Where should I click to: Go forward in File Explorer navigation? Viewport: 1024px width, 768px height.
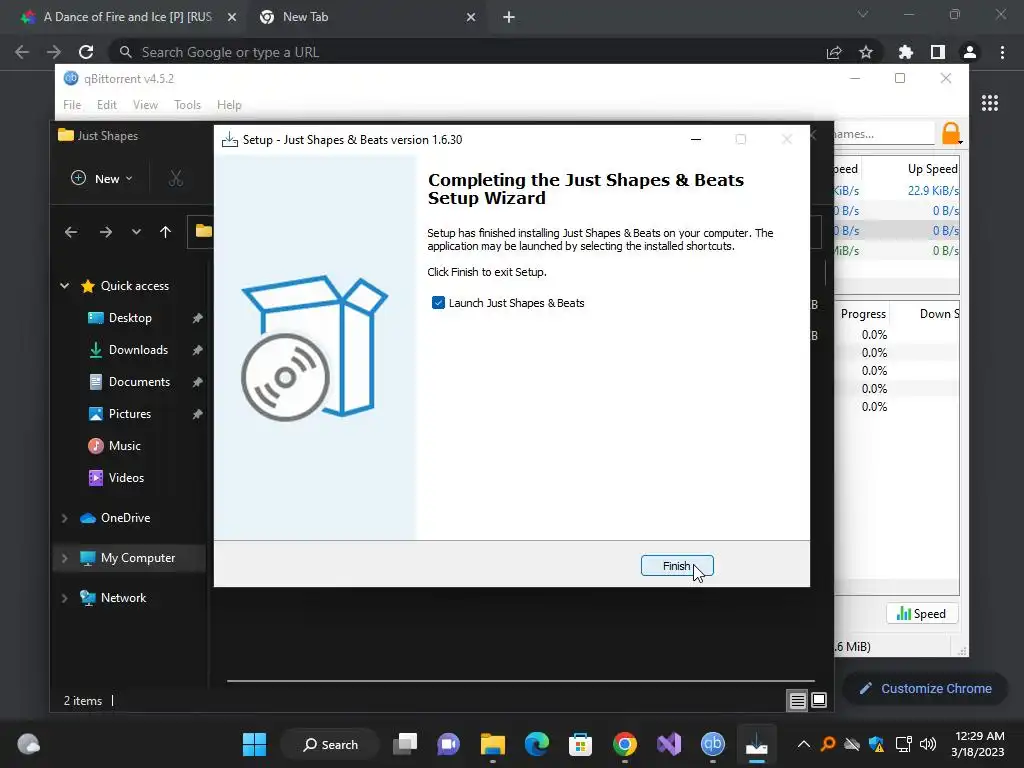point(106,232)
